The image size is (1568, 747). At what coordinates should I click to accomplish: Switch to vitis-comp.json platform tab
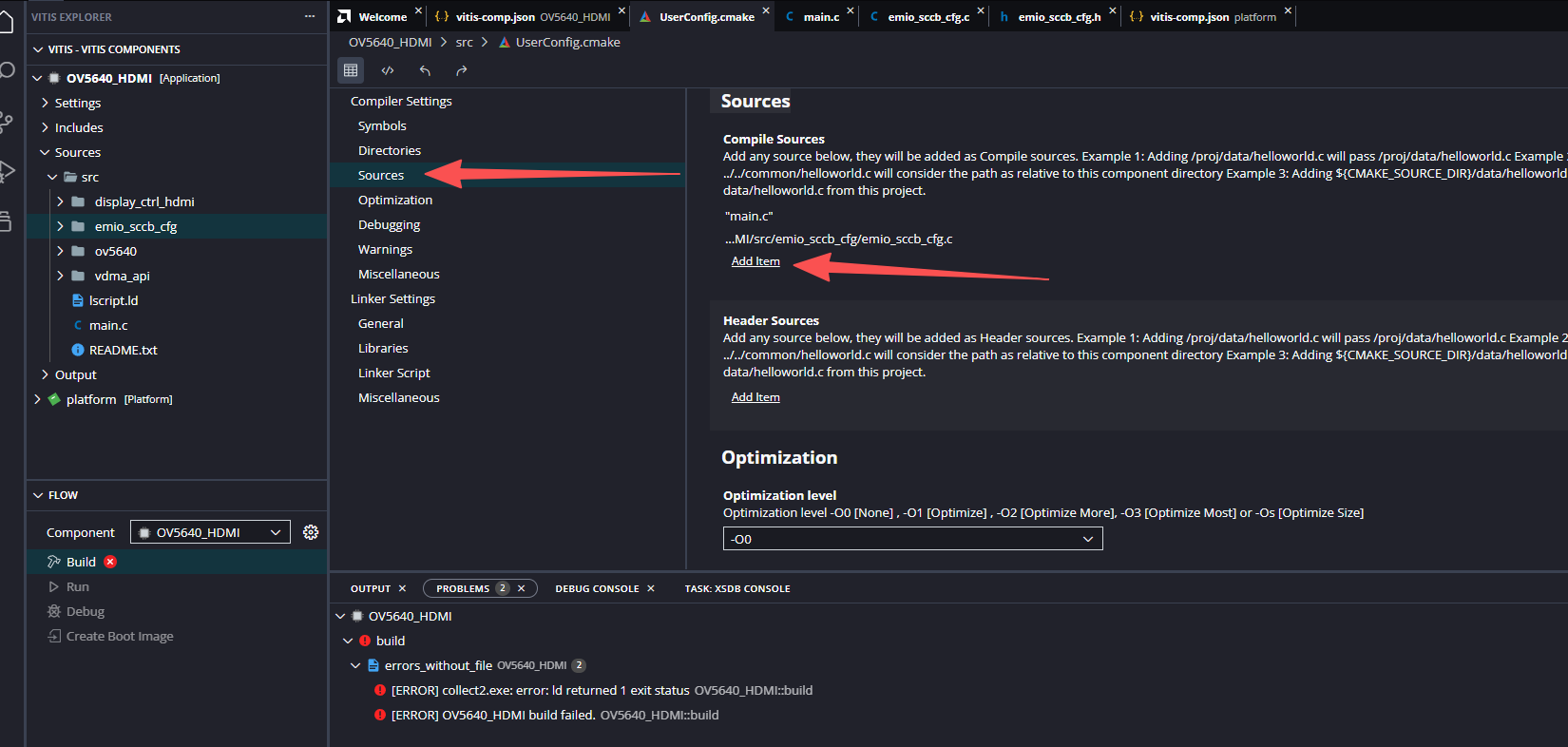coord(1213,17)
